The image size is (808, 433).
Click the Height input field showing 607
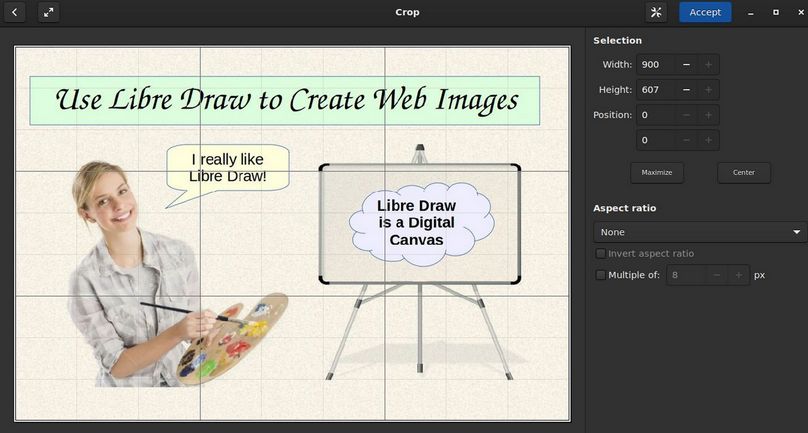pyautogui.click(x=656, y=90)
